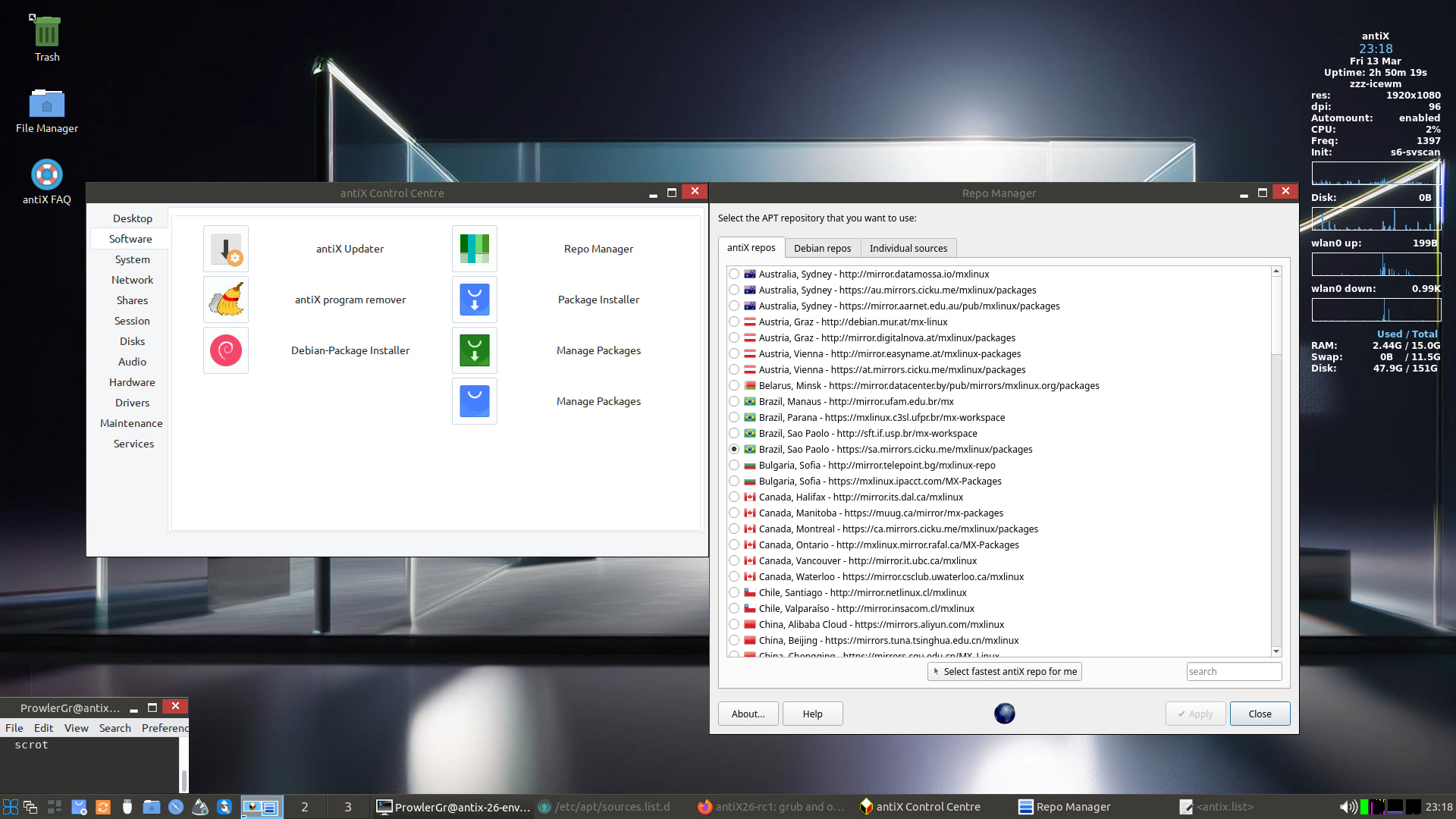Switch to Debian repos tab
This screenshot has height=819, width=1456.
[822, 248]
